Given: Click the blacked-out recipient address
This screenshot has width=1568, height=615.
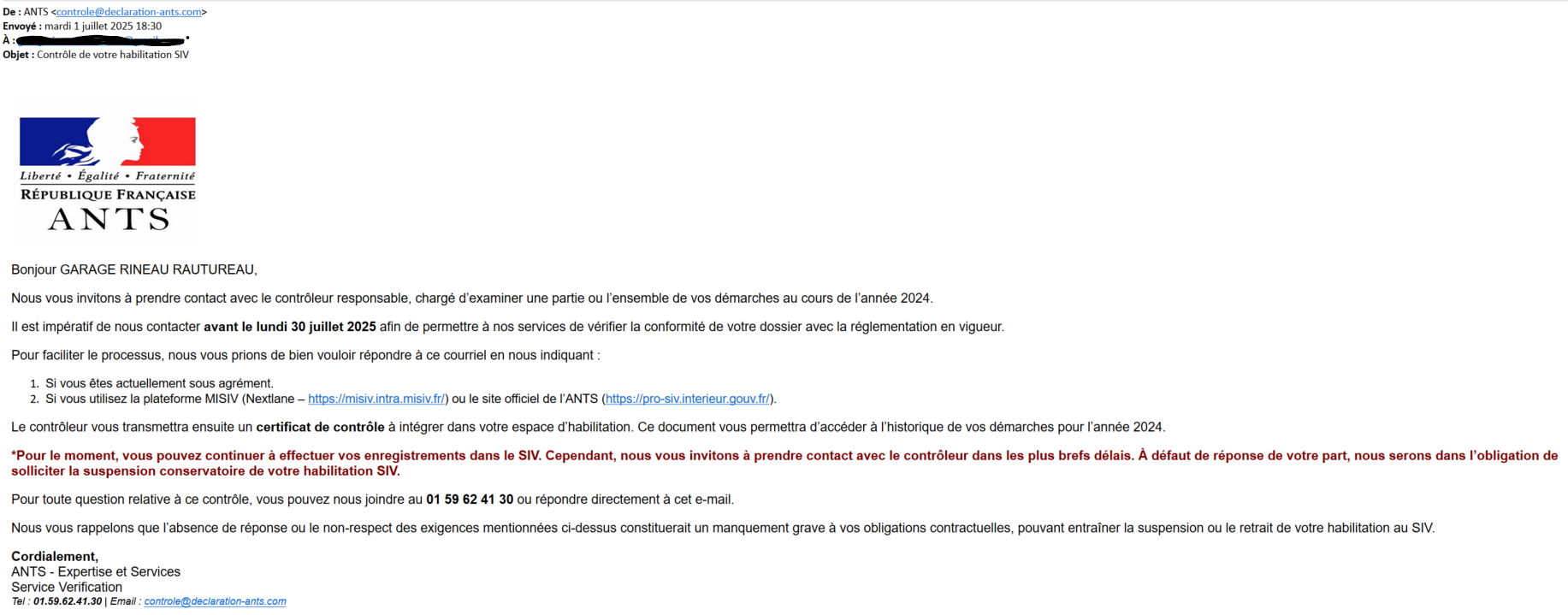Looking at the screenshot, I should [x=101, y=40].
